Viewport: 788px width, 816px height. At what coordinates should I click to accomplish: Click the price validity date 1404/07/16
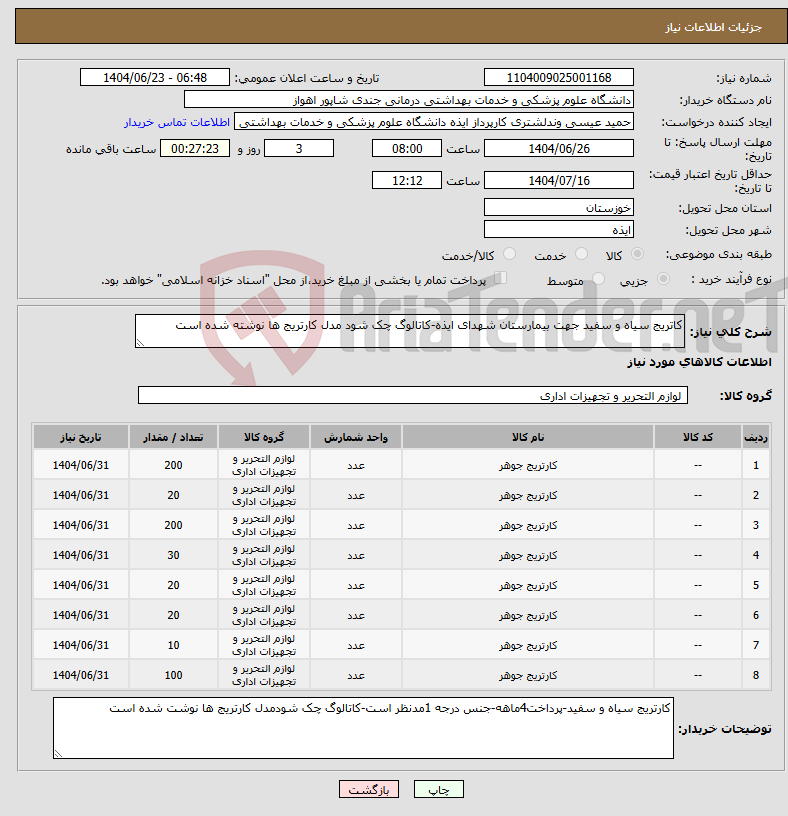tap(558, 180)
